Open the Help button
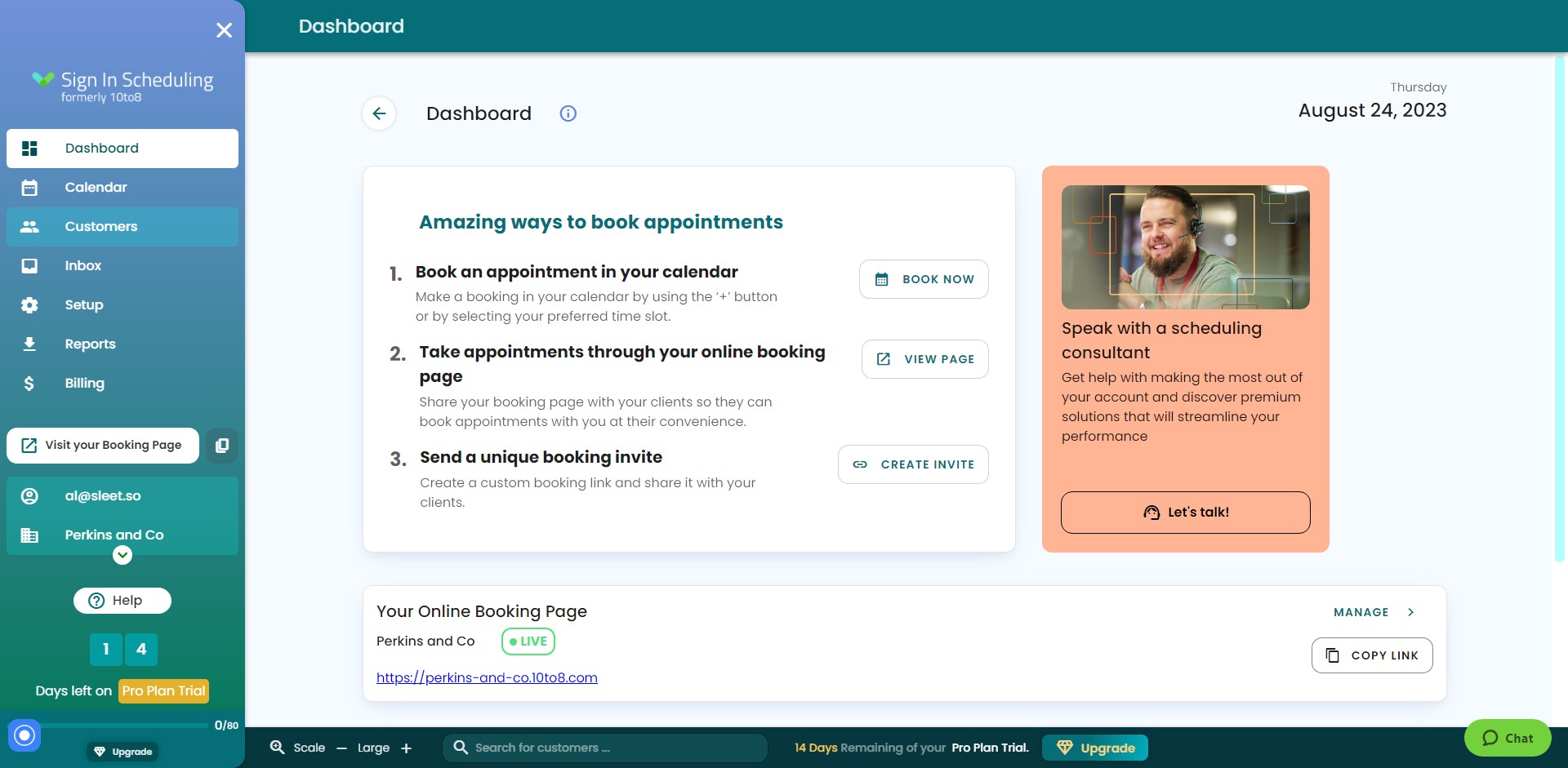The height and width of the screenshot is (768, 1568). pyautogui.click(x=122, y=601)
